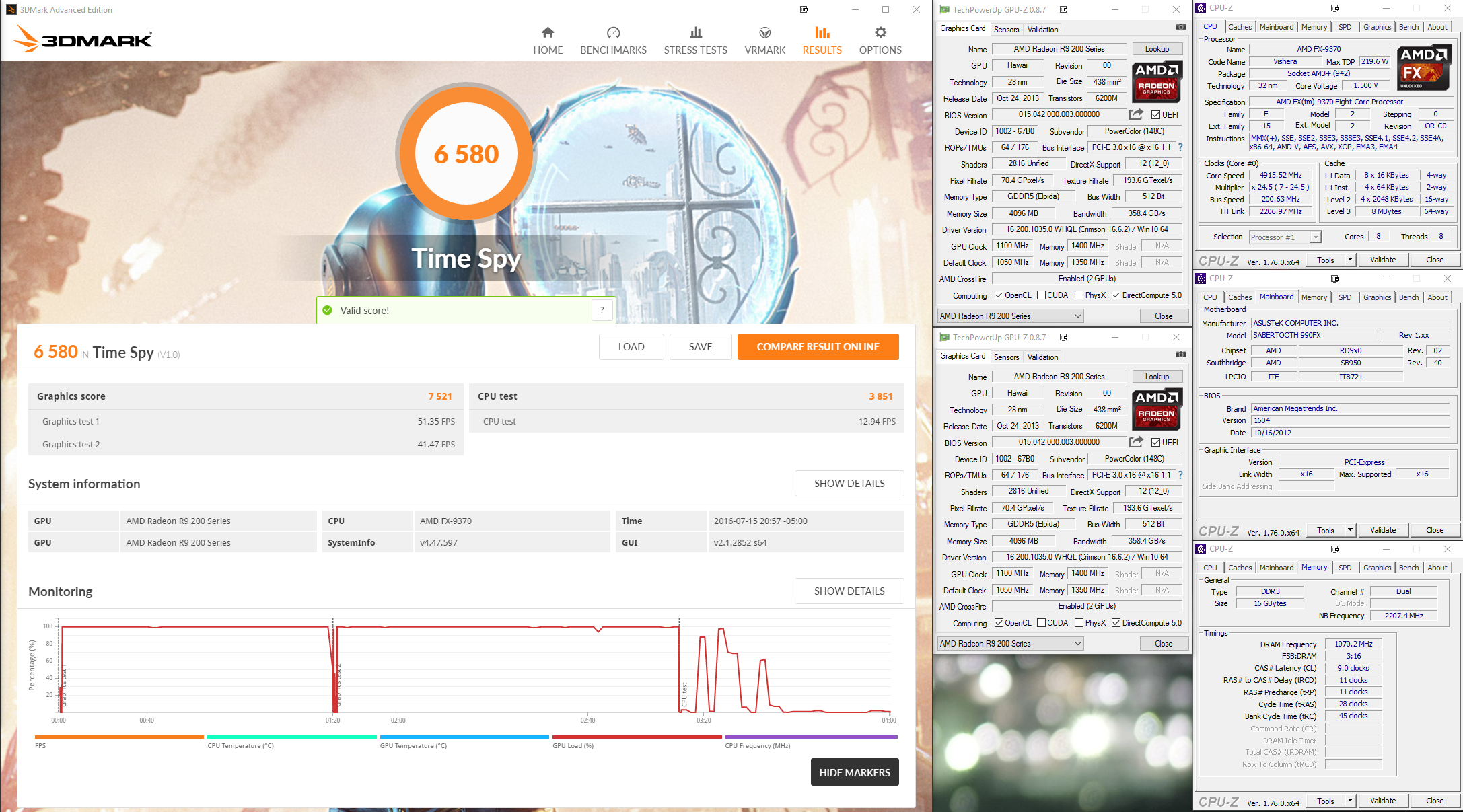
Task: Toggle OpenCL checkbox in bottom GPU-Z
Action: pos(999,623)
